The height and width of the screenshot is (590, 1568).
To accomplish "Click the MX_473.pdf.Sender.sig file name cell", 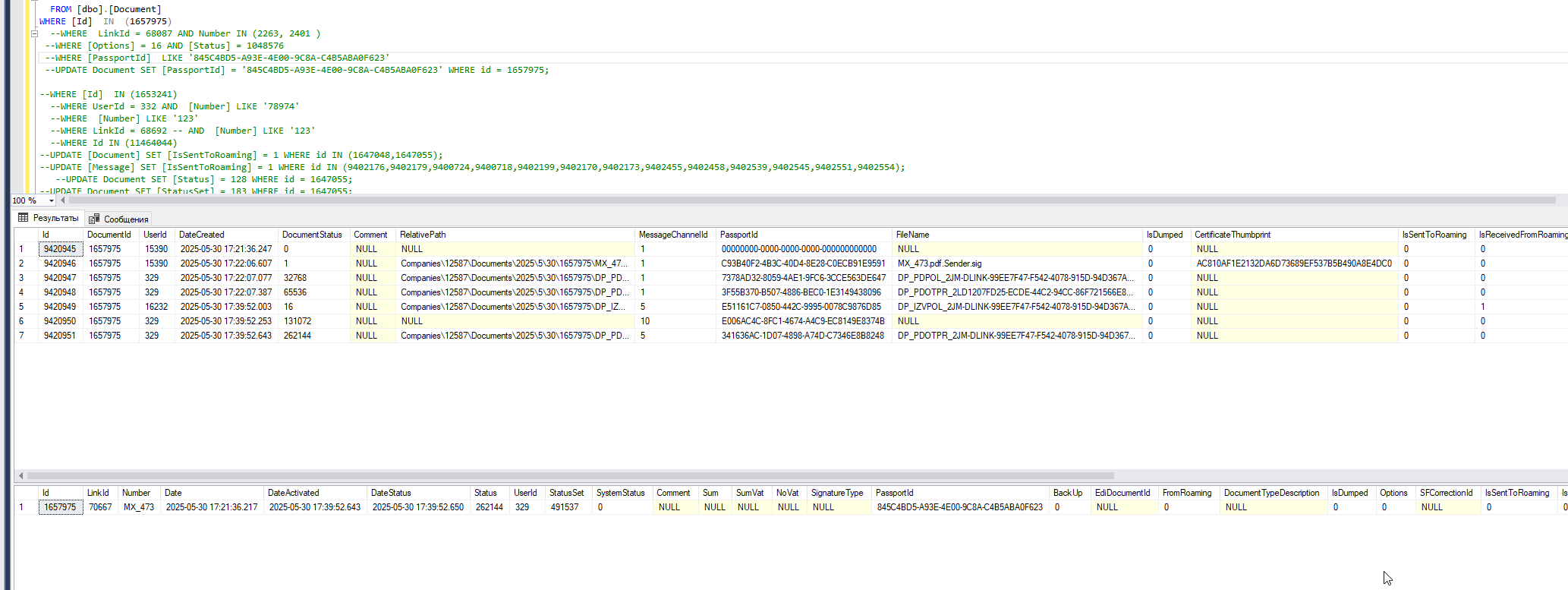I will tap(940, 263).
